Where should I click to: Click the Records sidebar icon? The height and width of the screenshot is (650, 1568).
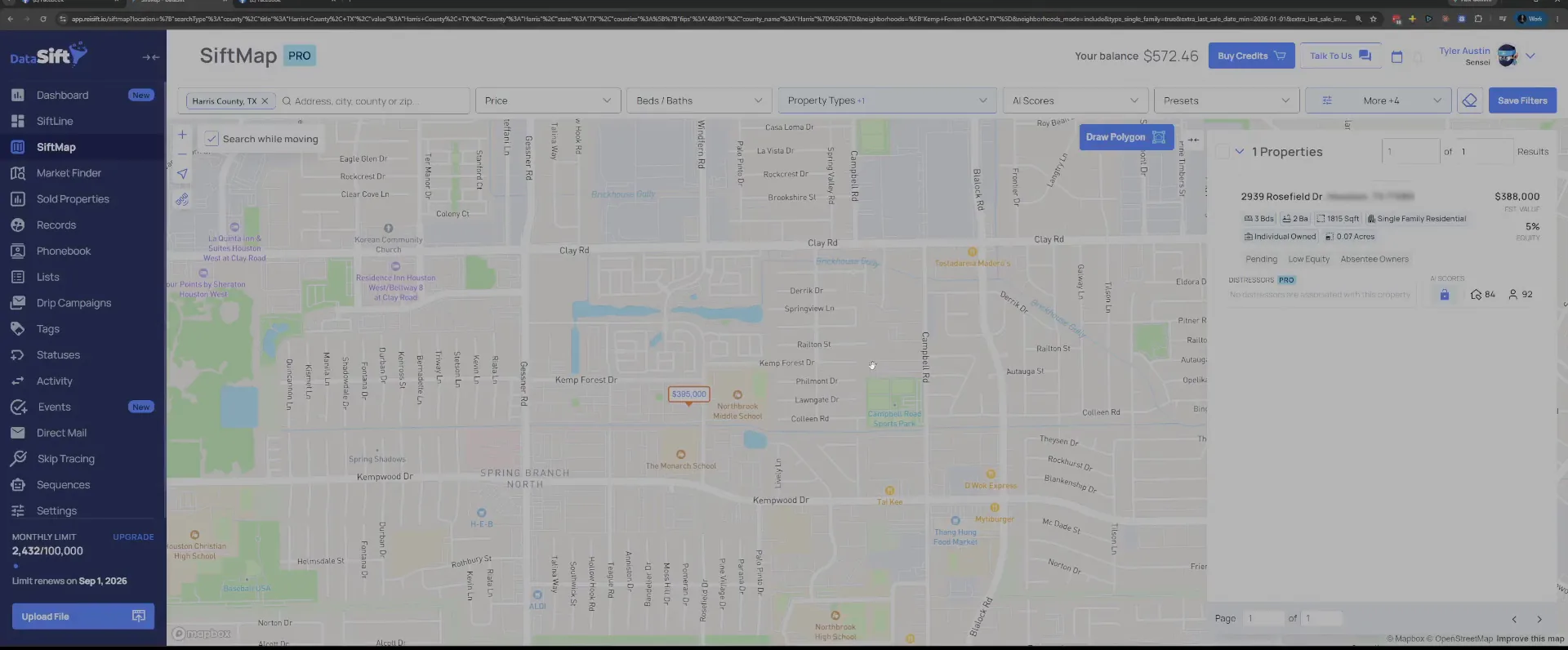(18, 225)
